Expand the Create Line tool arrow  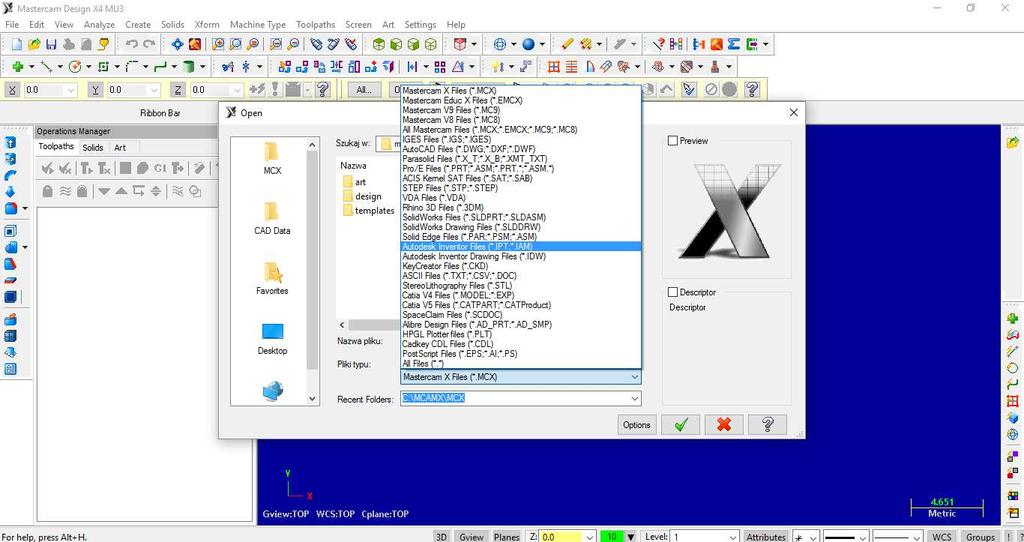coord(59,67)
